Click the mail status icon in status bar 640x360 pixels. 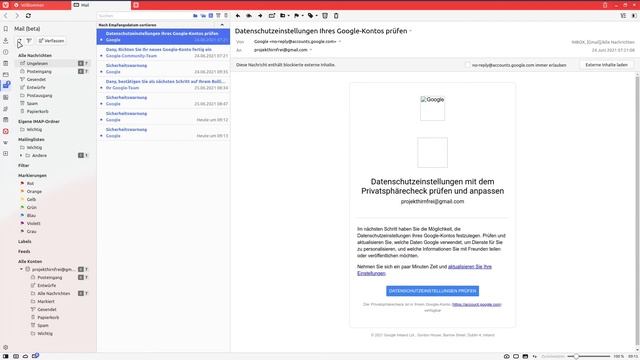[x=36, y=356]
